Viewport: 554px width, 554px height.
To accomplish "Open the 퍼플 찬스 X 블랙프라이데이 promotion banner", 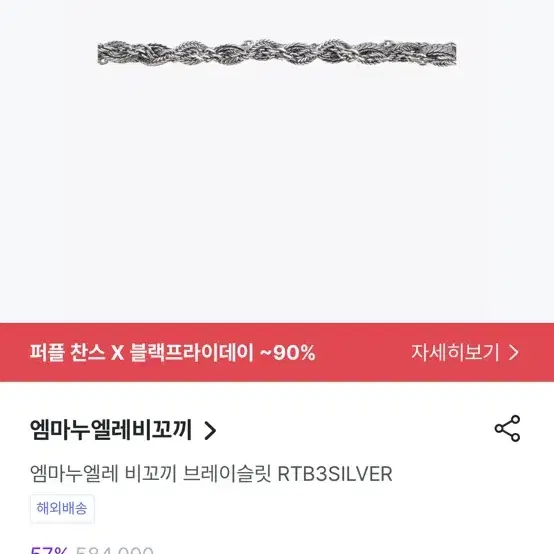I will [x=277, y=352].
